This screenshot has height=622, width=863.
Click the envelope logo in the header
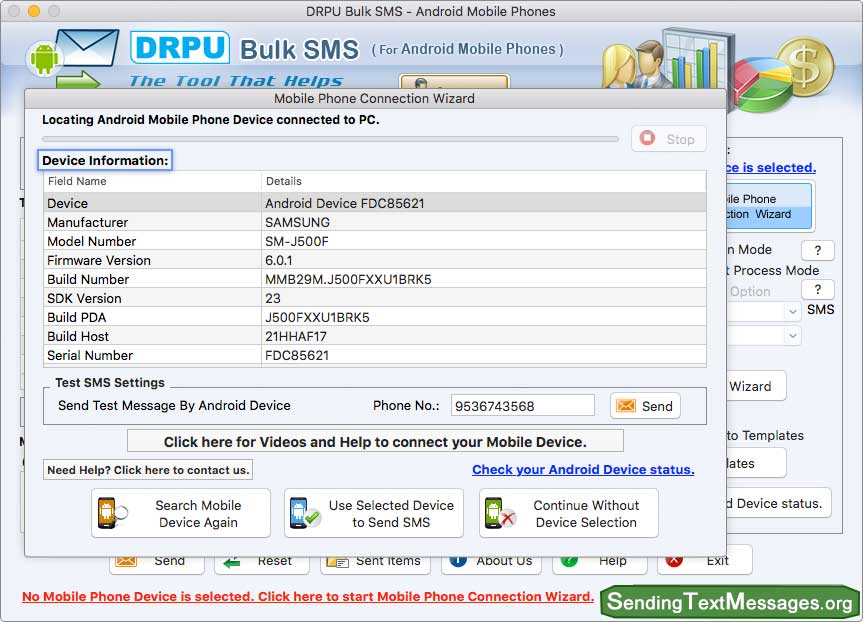click(x=88, y=48)
